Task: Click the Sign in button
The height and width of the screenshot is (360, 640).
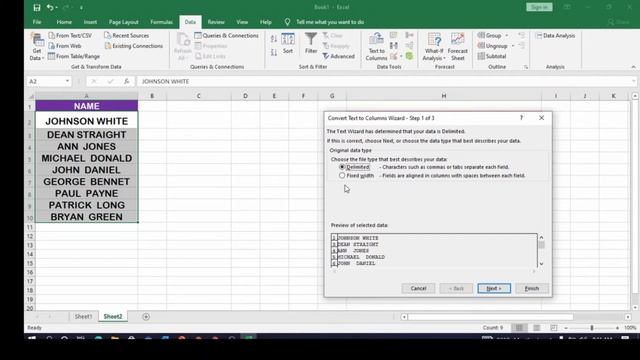Action: click(539, 7)
